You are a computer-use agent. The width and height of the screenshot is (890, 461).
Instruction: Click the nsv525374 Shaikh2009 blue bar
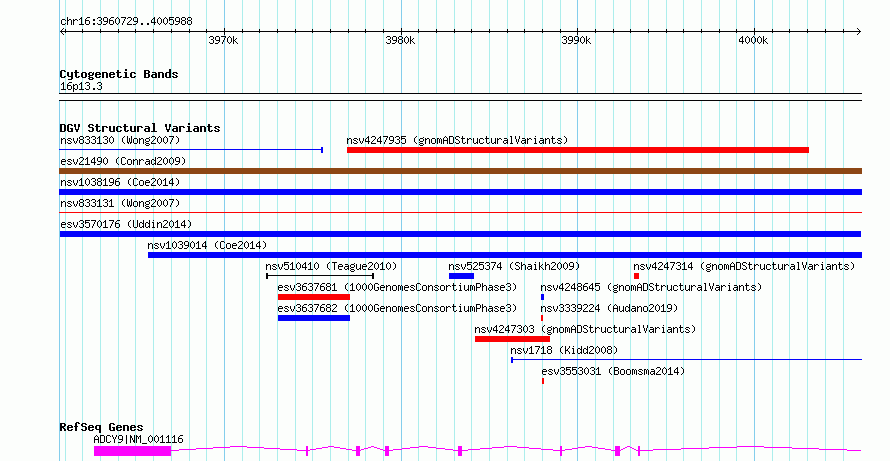click(x=461, y=276)
